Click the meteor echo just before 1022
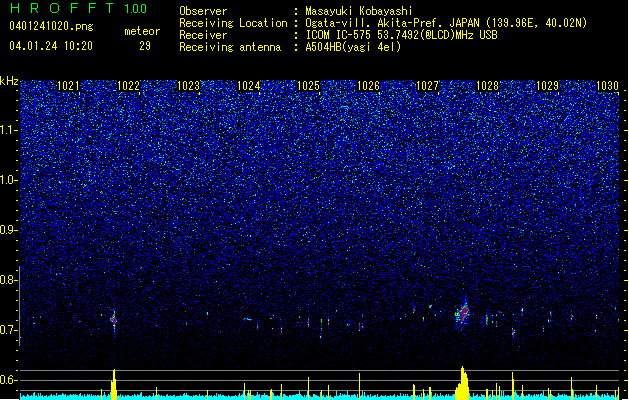629x400 pixels. pyautogui.click(x=114, y=320)
